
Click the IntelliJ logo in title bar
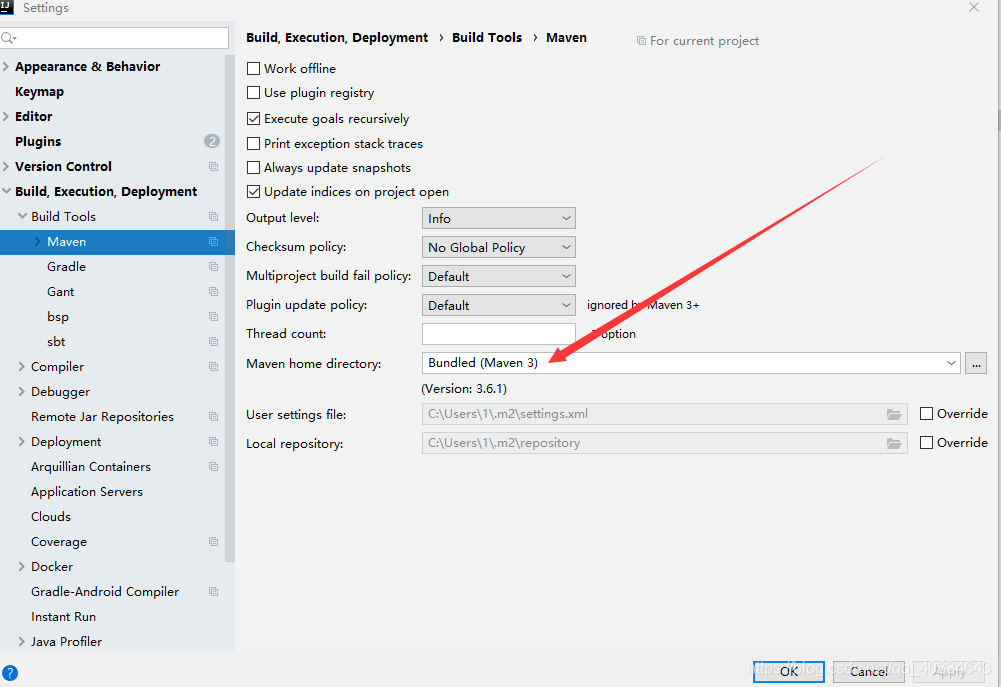click(6, 7)
